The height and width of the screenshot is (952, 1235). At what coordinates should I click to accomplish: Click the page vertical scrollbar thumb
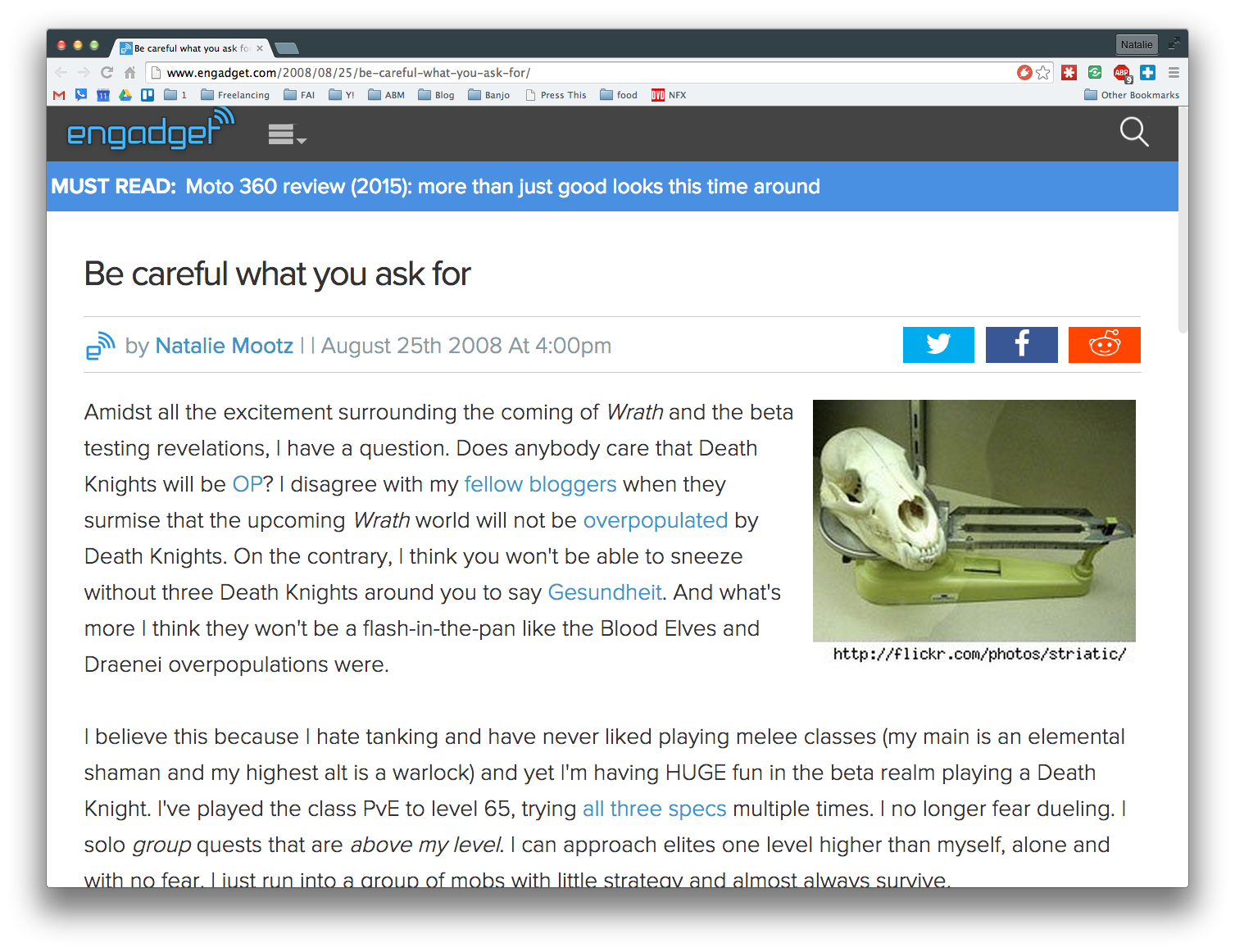pos(1183,220)
